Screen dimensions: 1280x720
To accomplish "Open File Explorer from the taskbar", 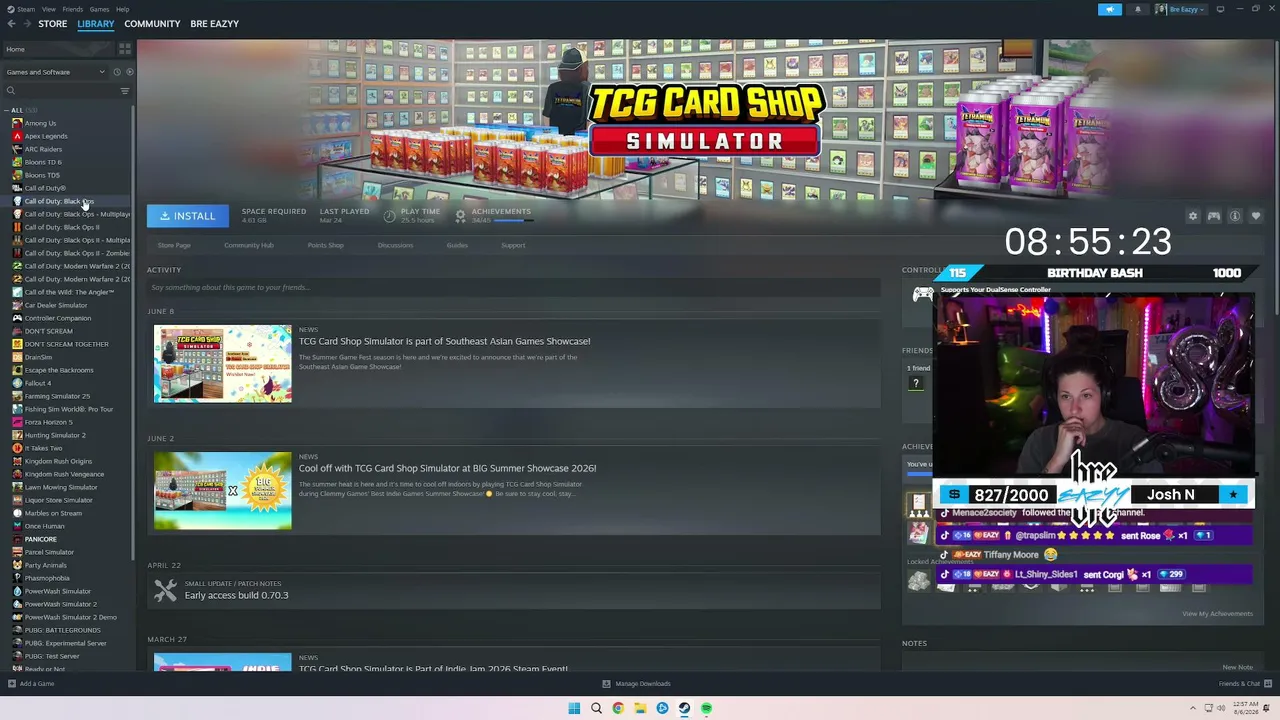I will [640, 708].
